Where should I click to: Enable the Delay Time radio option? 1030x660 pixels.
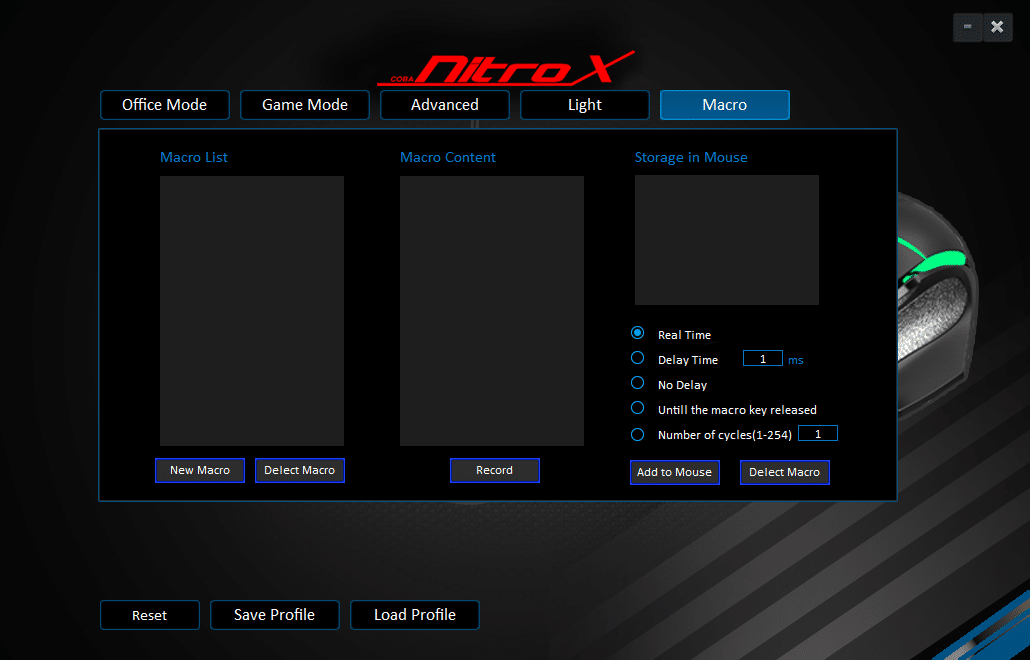click(x=638, y=358)
